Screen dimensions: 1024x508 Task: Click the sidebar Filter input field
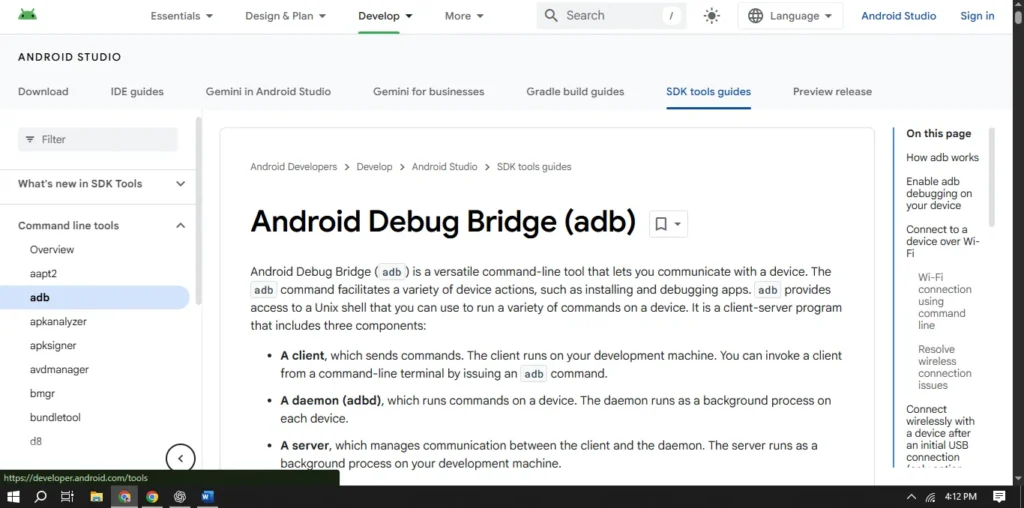(98, 139)
